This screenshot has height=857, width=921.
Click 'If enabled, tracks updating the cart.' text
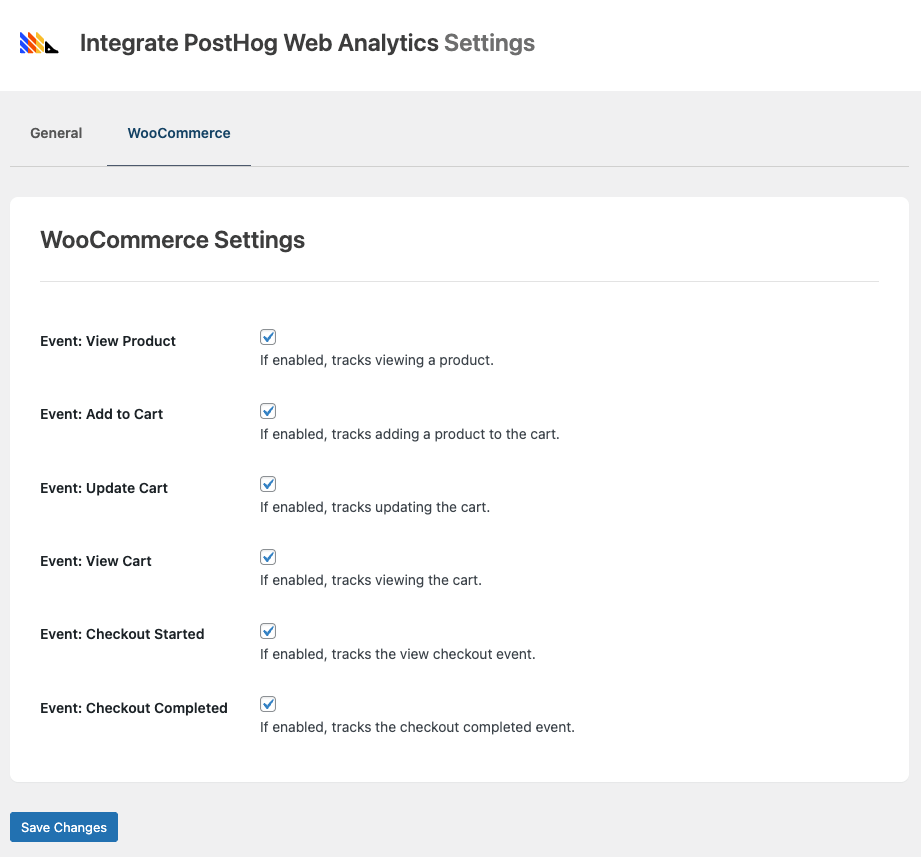375,507
